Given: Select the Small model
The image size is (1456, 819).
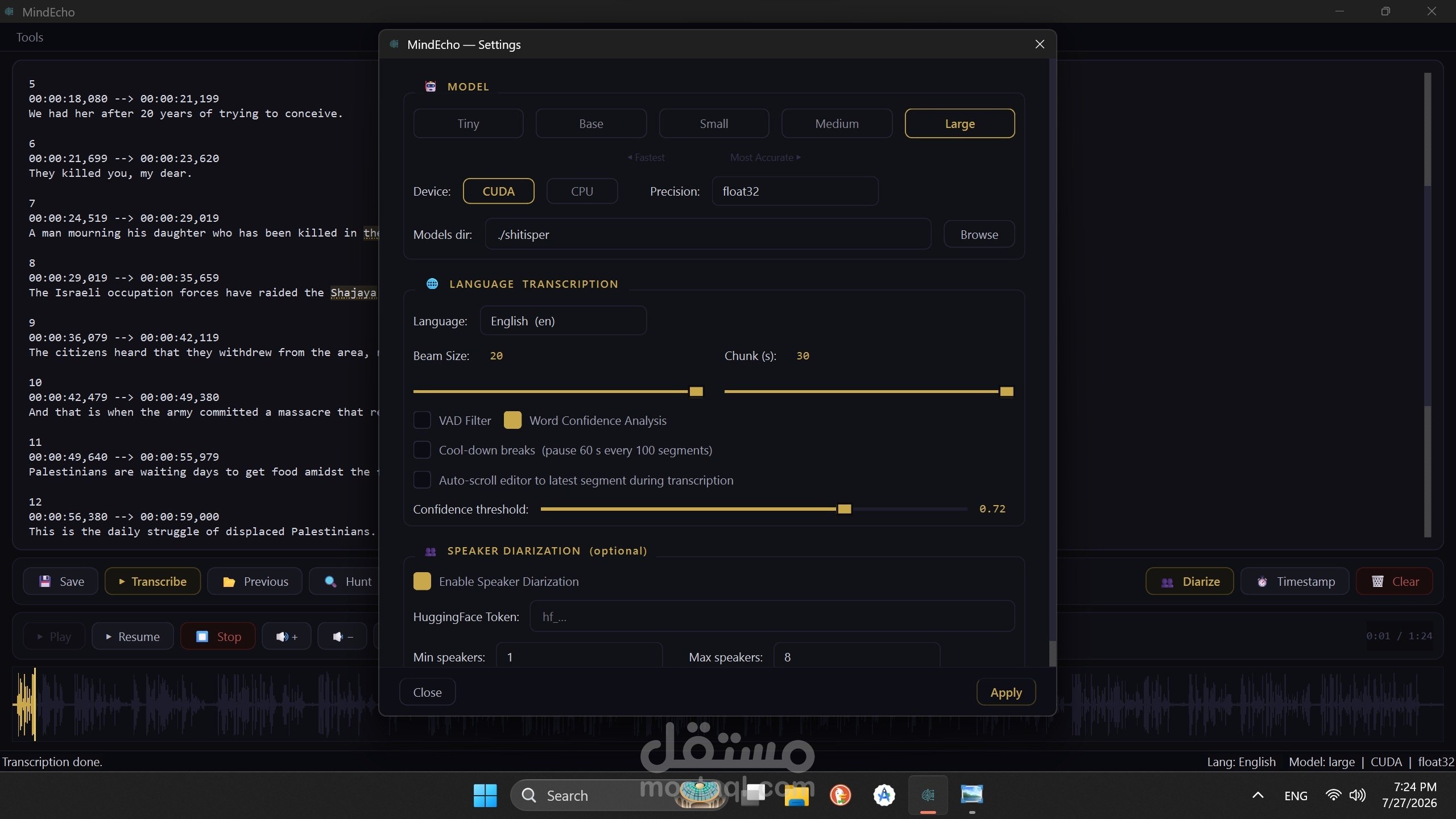Looking at the screenshot, I should (714, 123).
